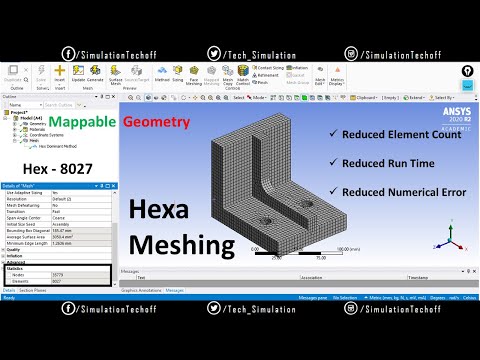The image size is (480, 360).
Task: Click the Use Adaptive Sizing value cell
Action: tap(81, 193)
